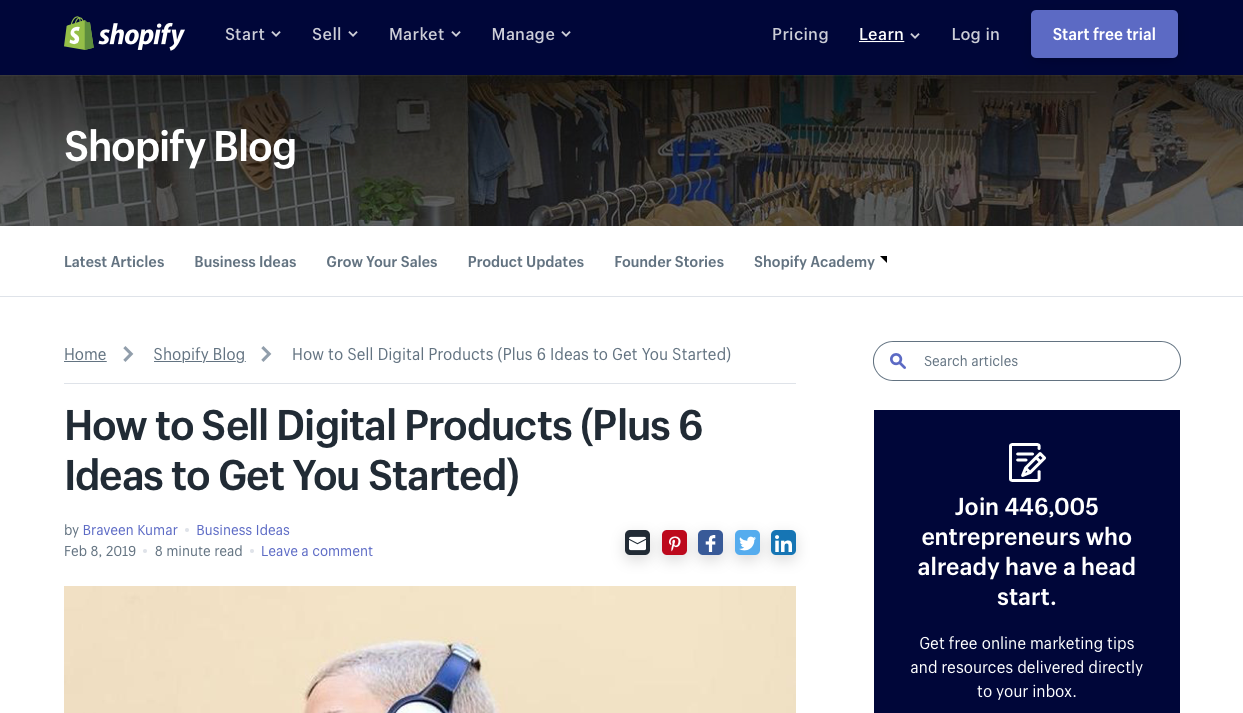Expand the Sell dropdown menu
The height and width of the screenshot is (713, 1243).
pyautogui.click(x=335, y=34)
